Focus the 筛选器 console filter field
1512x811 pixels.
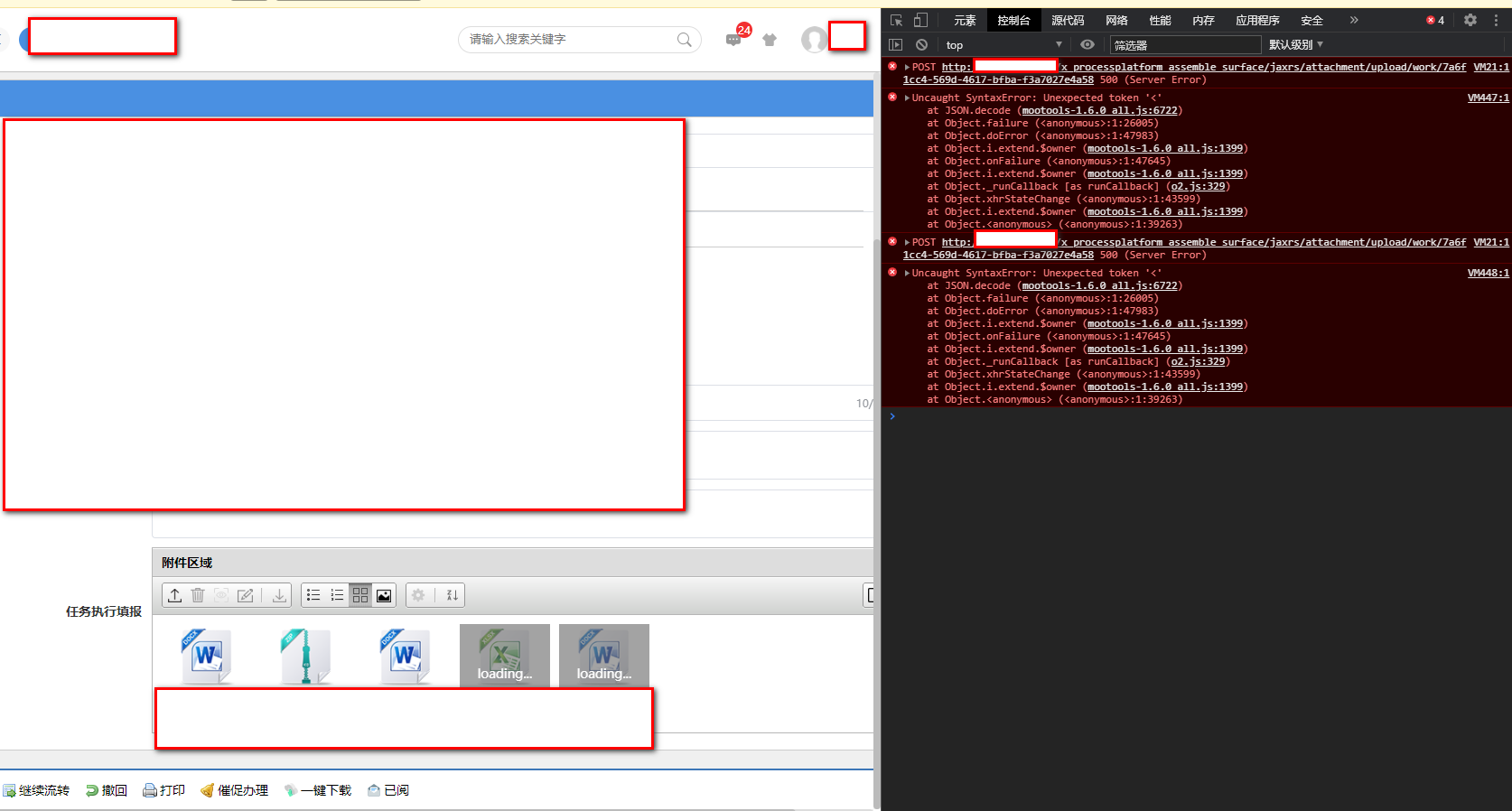(x=1185, y=44)
